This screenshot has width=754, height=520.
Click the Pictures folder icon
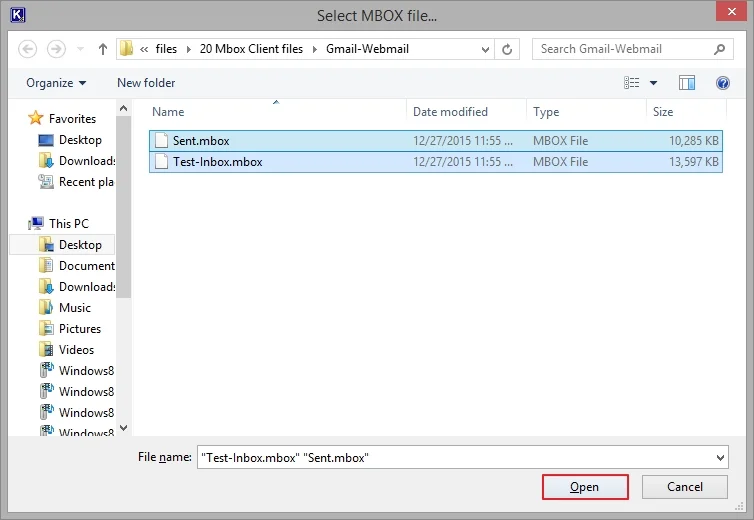[46, 329]
